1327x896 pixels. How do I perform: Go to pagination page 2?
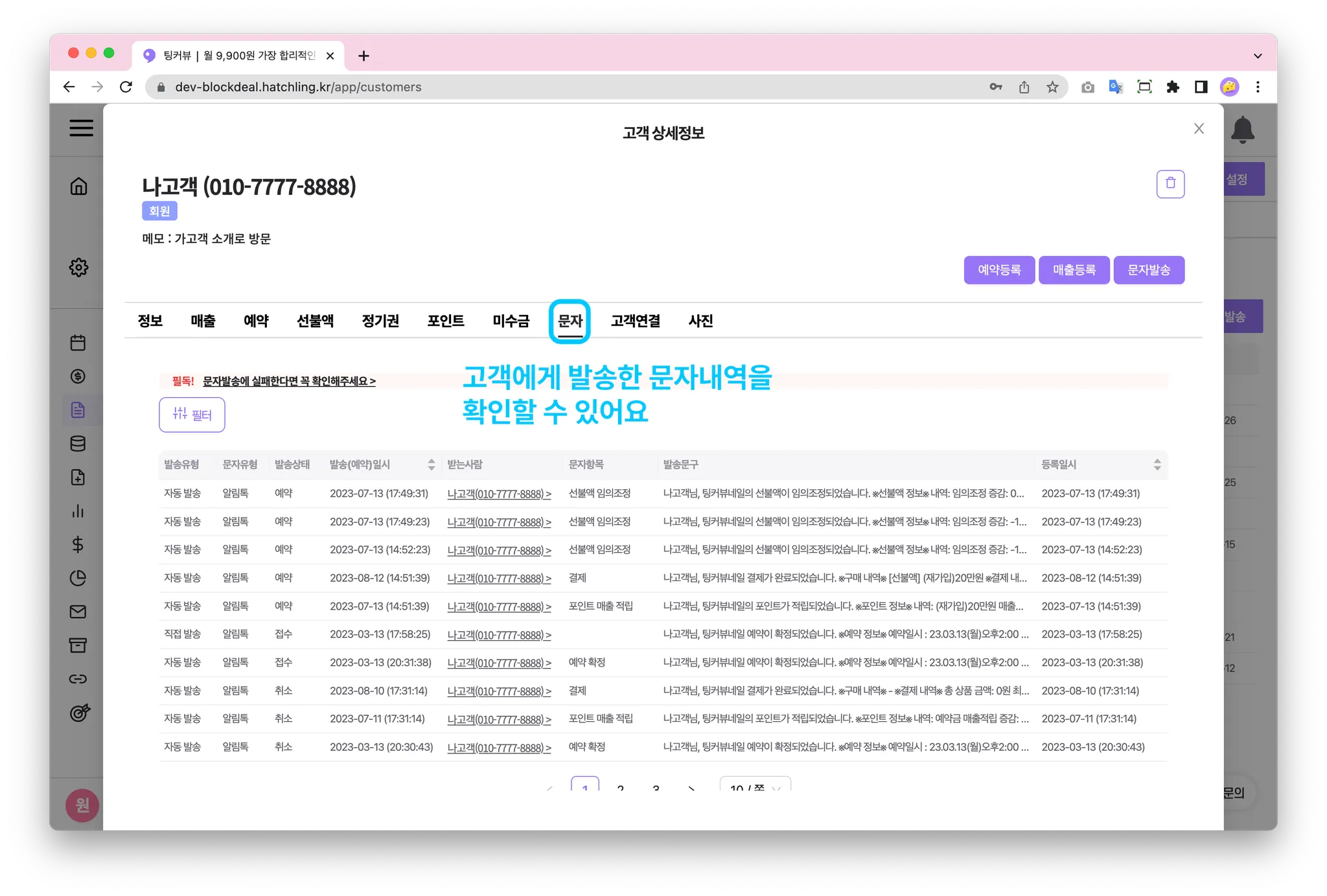pyautogui.click(x=620, y=787)
